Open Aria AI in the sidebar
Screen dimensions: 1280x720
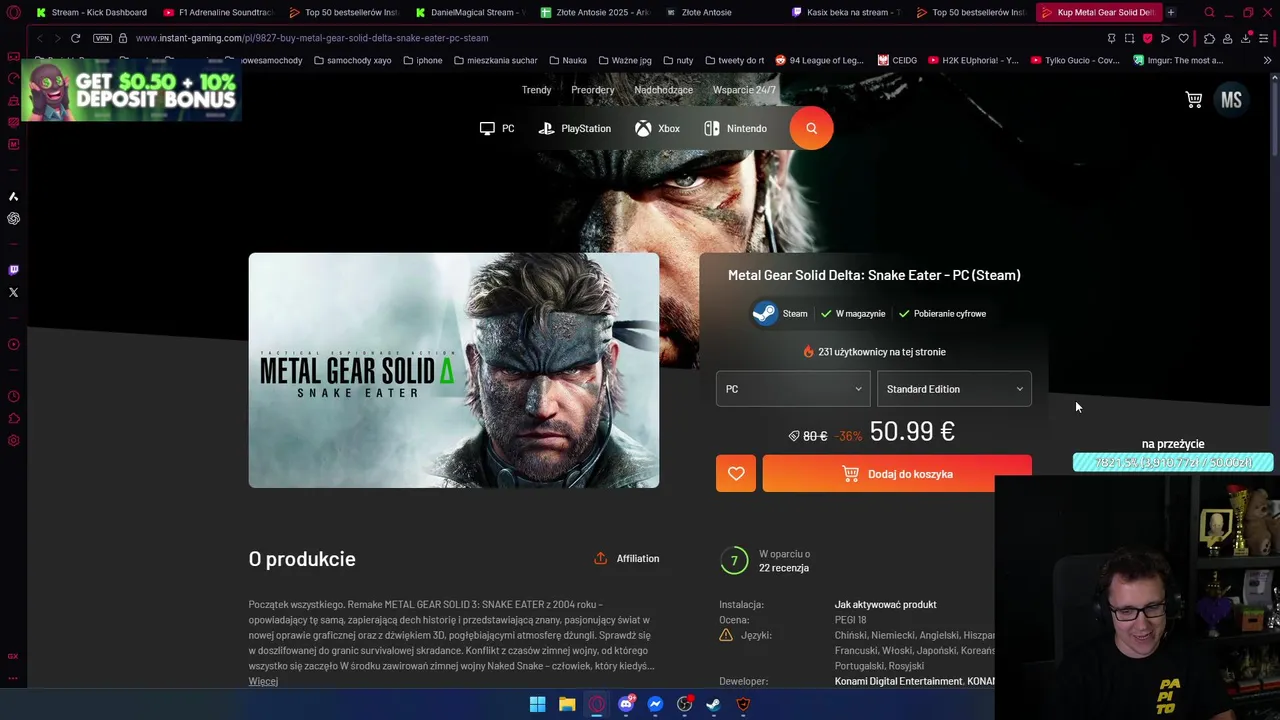13,196
